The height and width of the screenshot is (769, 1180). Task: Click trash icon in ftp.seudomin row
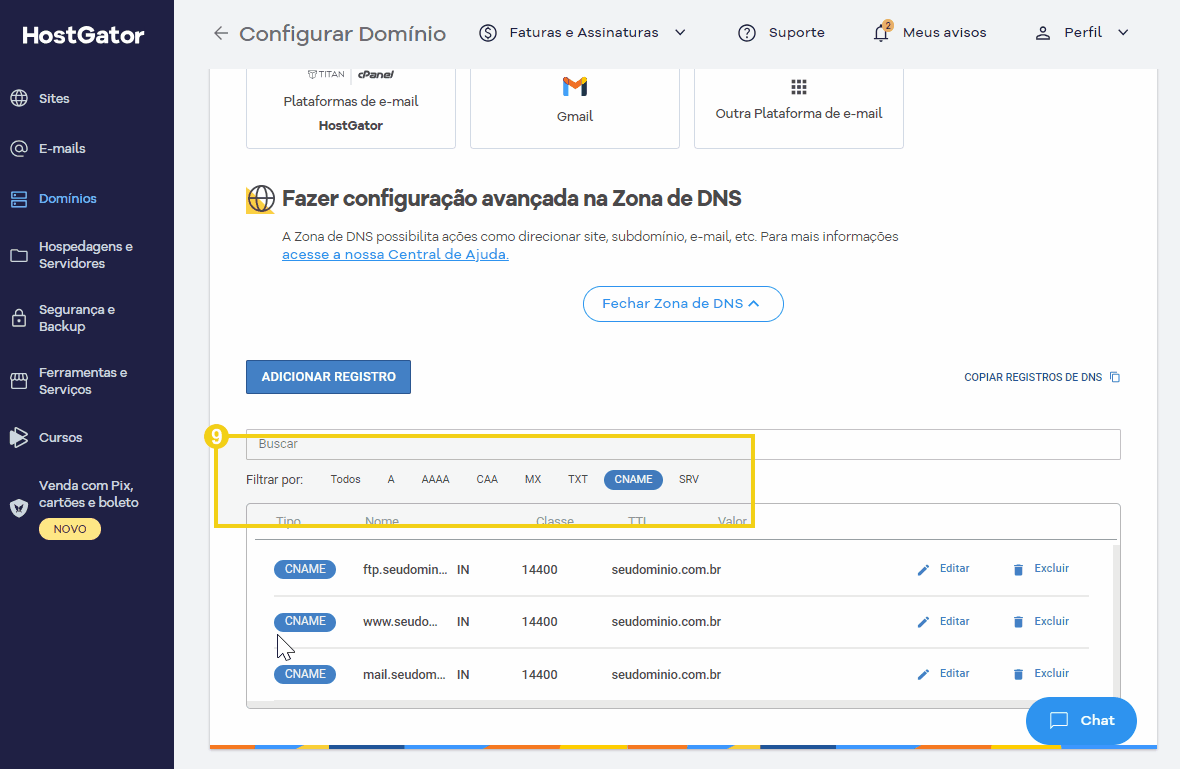pos(1018,570)
